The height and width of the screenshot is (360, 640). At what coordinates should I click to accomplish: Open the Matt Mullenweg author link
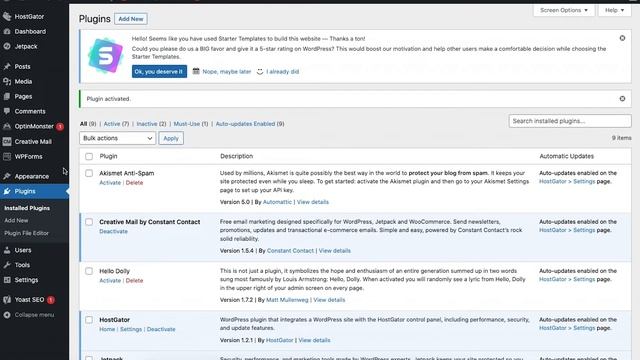(x=287, y=300)
